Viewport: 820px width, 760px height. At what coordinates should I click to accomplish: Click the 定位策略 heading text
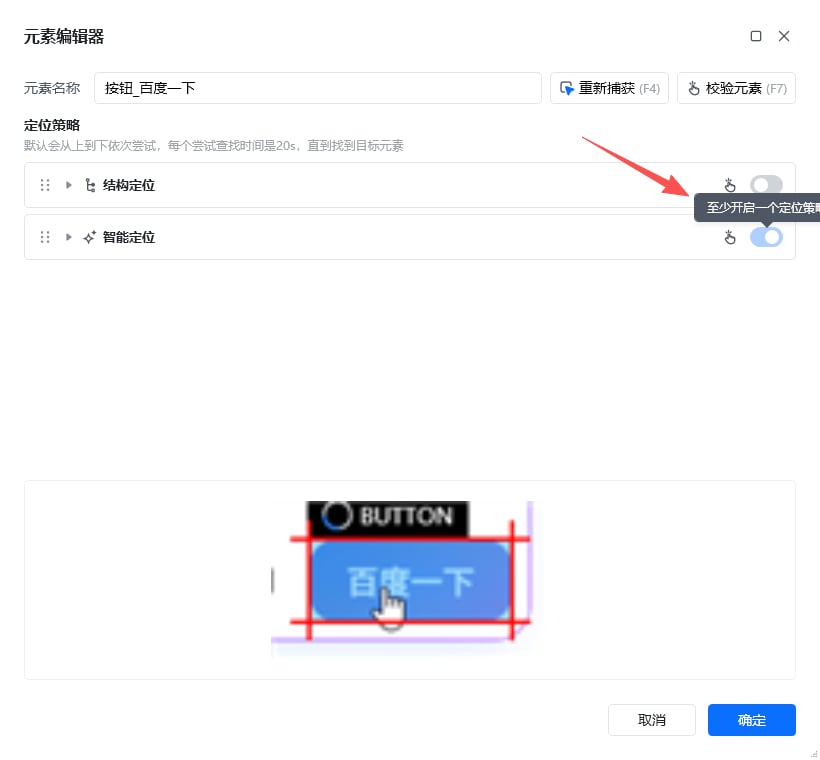[x=52, y=125]
